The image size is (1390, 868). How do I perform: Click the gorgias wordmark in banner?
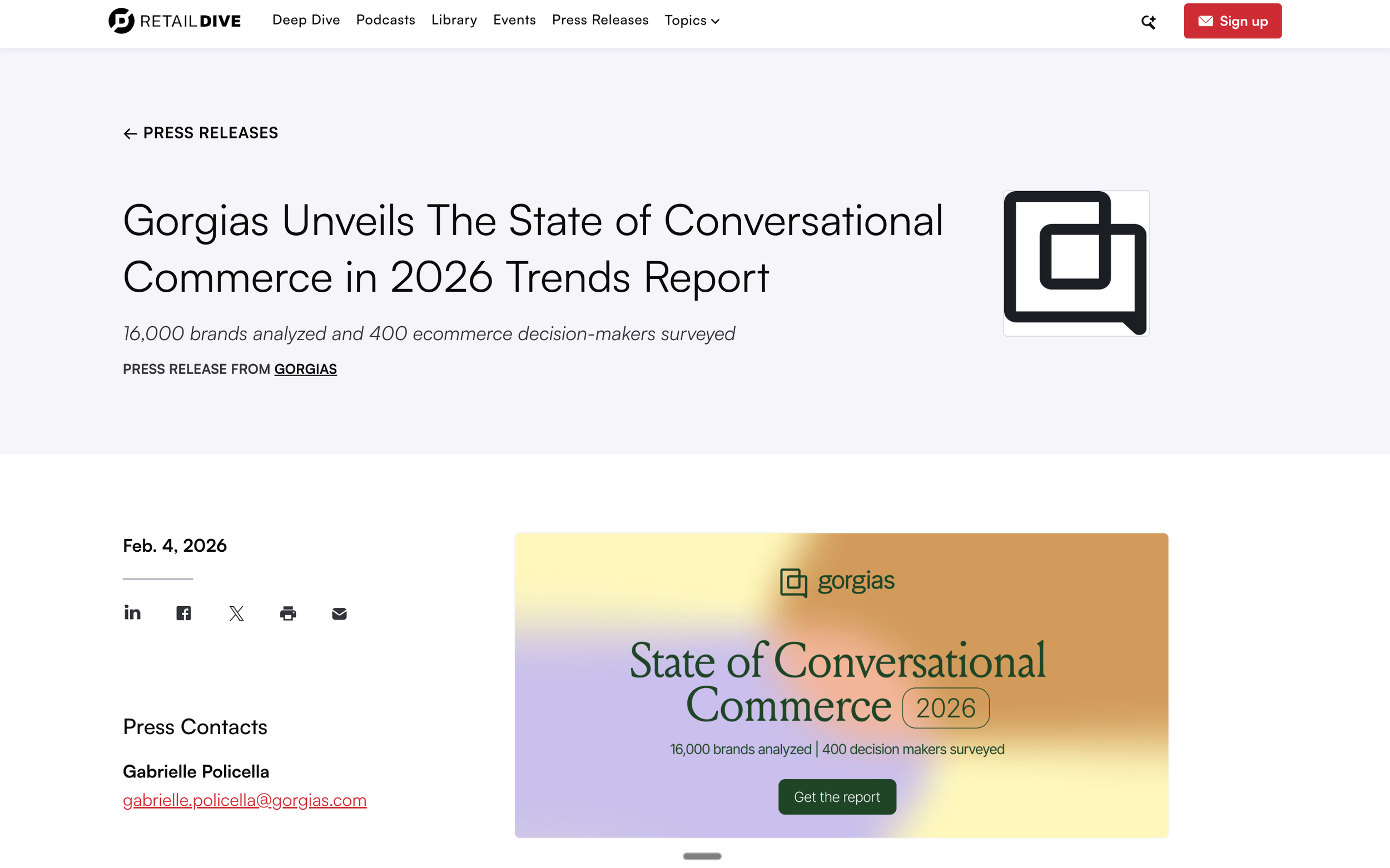pyautogui.click(x=856, y=581)
